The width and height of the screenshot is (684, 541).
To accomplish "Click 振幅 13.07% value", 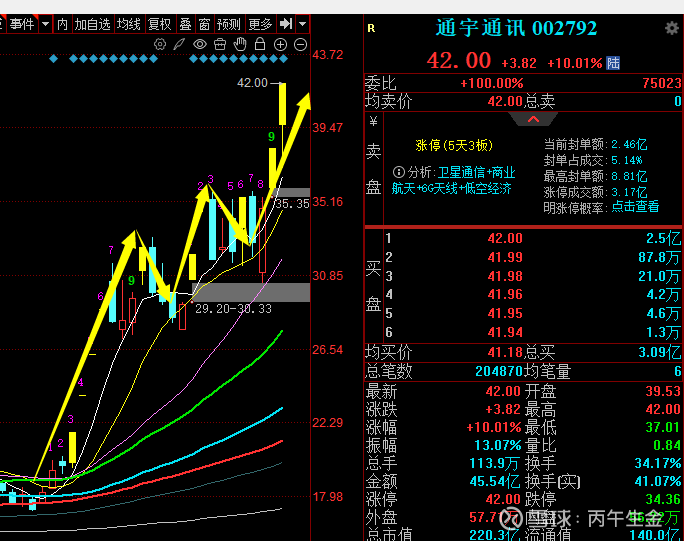I will point(498,445).
